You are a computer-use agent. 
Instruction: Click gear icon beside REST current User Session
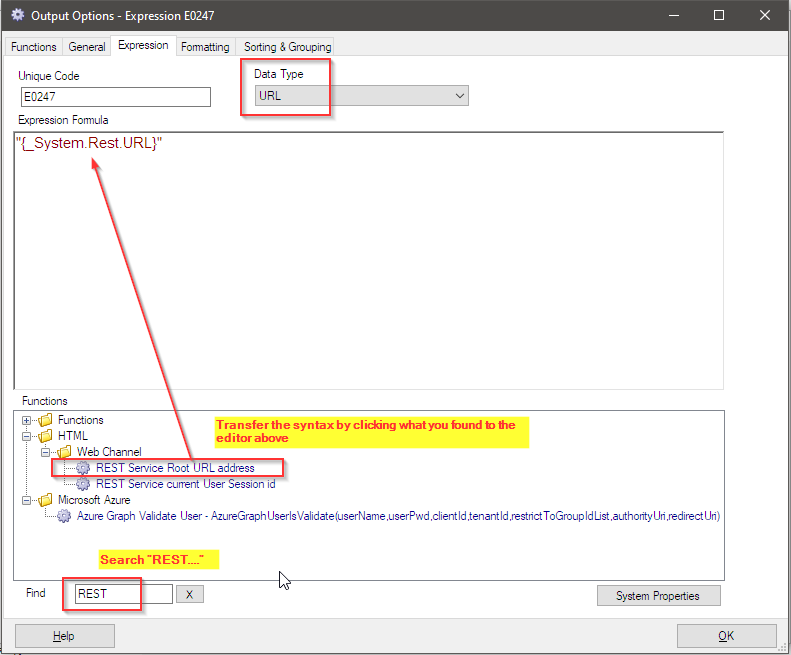[x=83, y=484]
